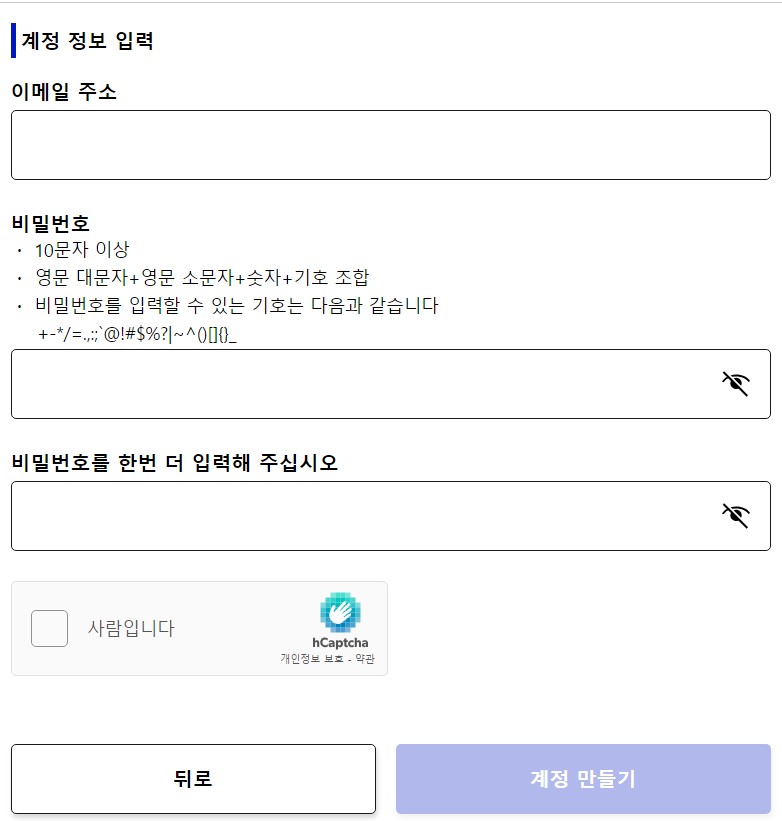Screen dimensions: 782x821
Task: Click the 비밀번호 password input box
Action: [350, 384]
